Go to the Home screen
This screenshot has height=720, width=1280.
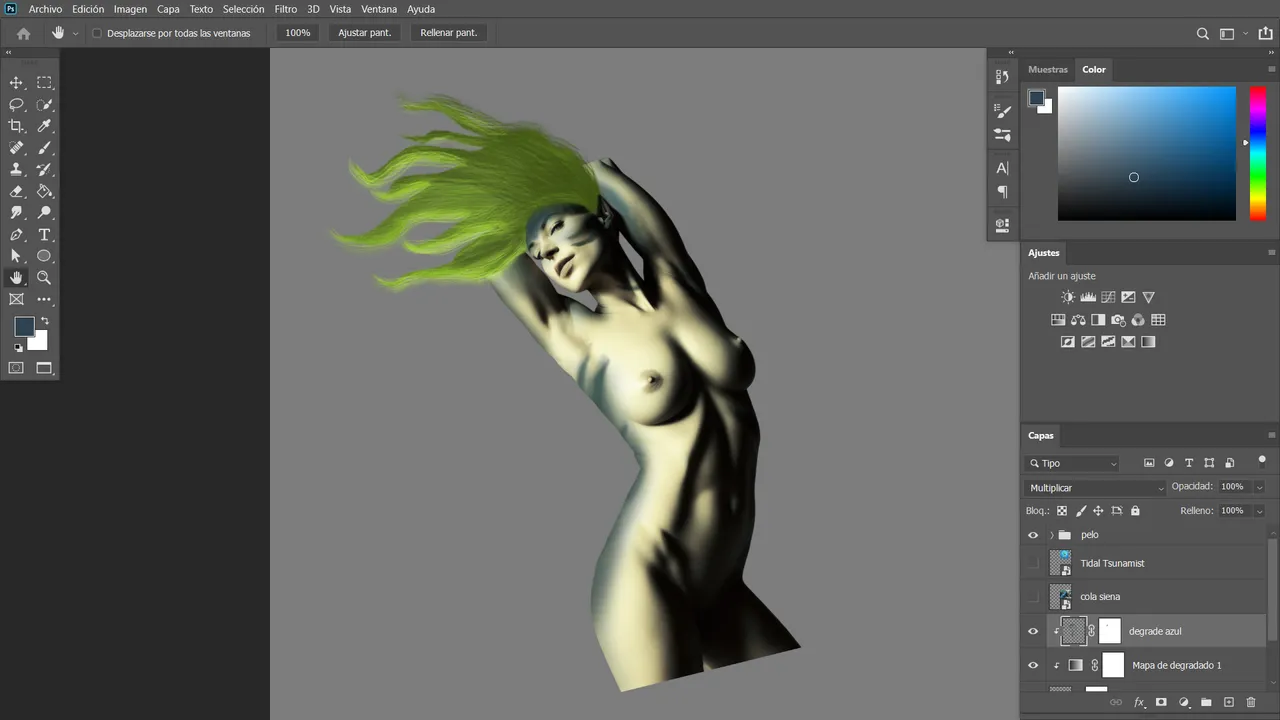click(x=24, y=33)
